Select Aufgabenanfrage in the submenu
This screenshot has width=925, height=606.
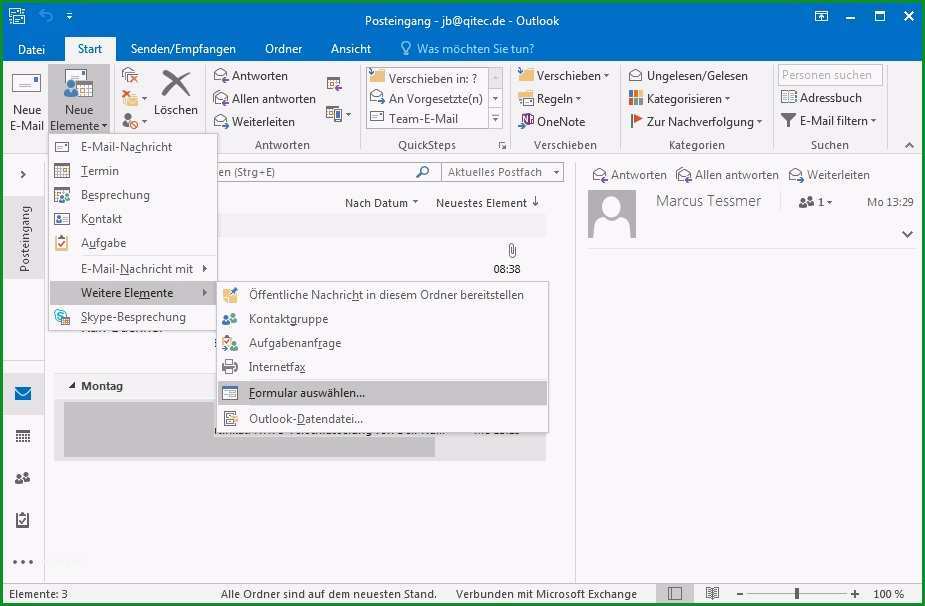383,343
